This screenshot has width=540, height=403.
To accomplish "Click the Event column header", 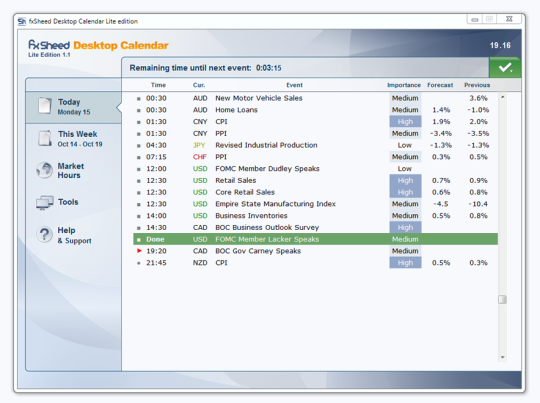I will click(x=294, y=85).
